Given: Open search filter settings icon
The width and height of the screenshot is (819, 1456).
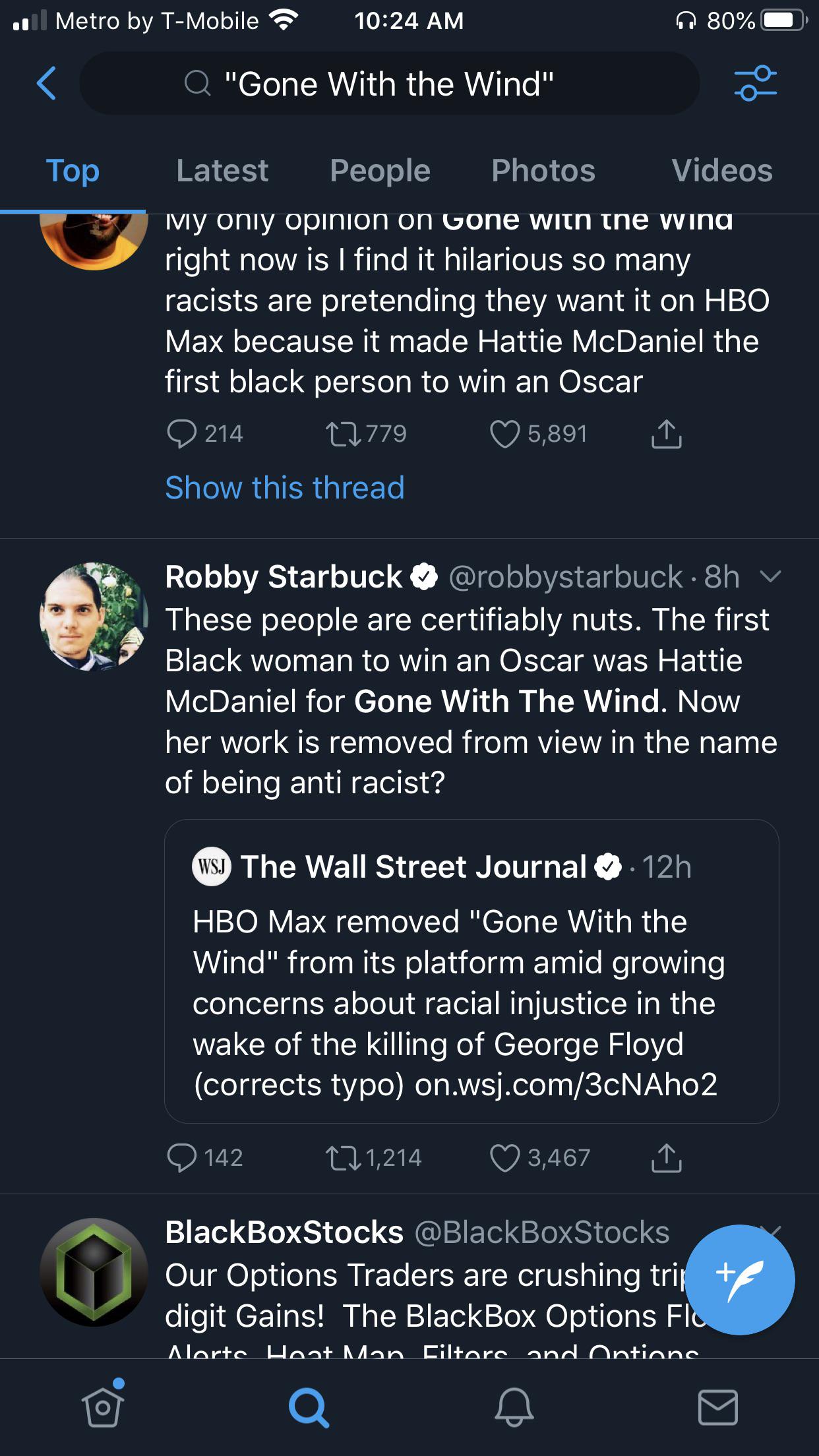Looking at the screenshot, I should click(755, 83).
